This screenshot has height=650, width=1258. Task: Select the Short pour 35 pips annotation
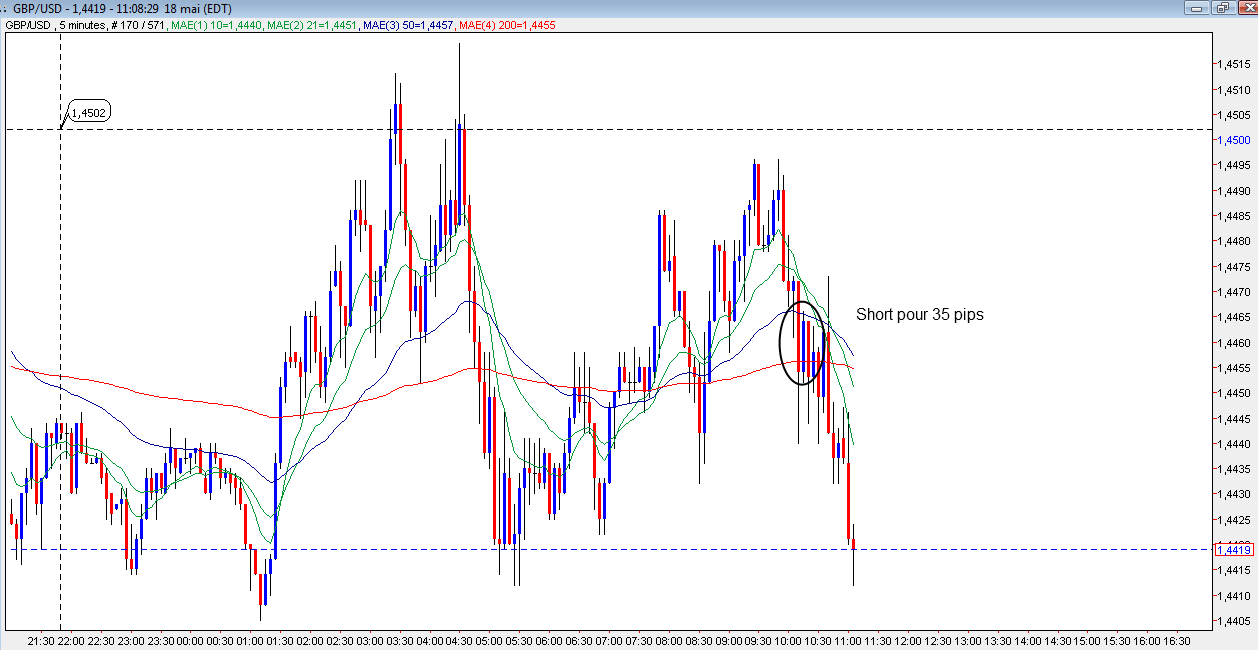[920, 315]
